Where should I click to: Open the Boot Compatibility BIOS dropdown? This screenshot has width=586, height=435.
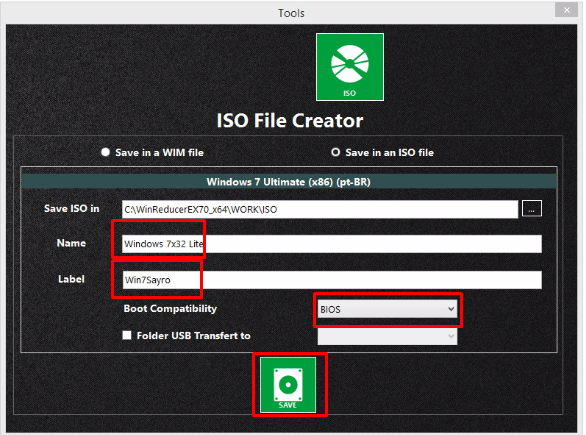coord(387,309)
